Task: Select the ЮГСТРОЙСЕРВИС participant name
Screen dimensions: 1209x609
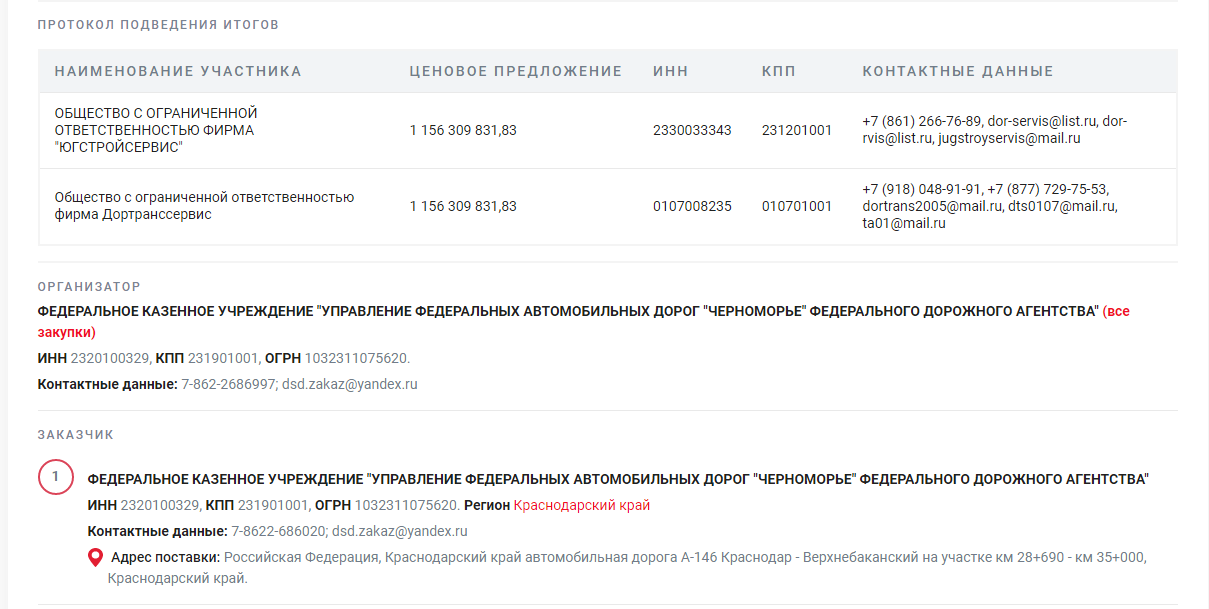Action: point(156,130)
